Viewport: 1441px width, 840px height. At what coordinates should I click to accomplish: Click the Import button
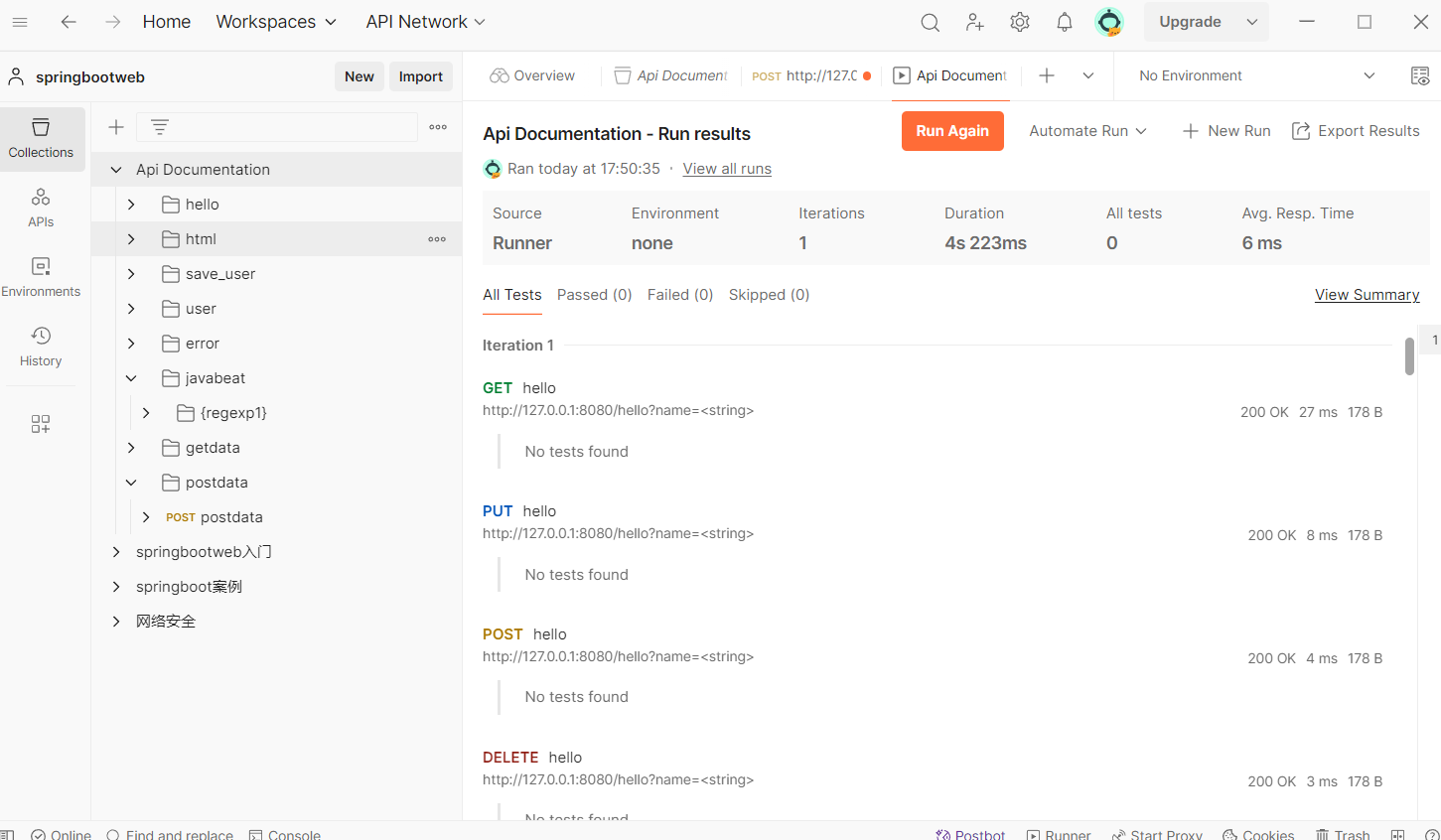point(421,76)
